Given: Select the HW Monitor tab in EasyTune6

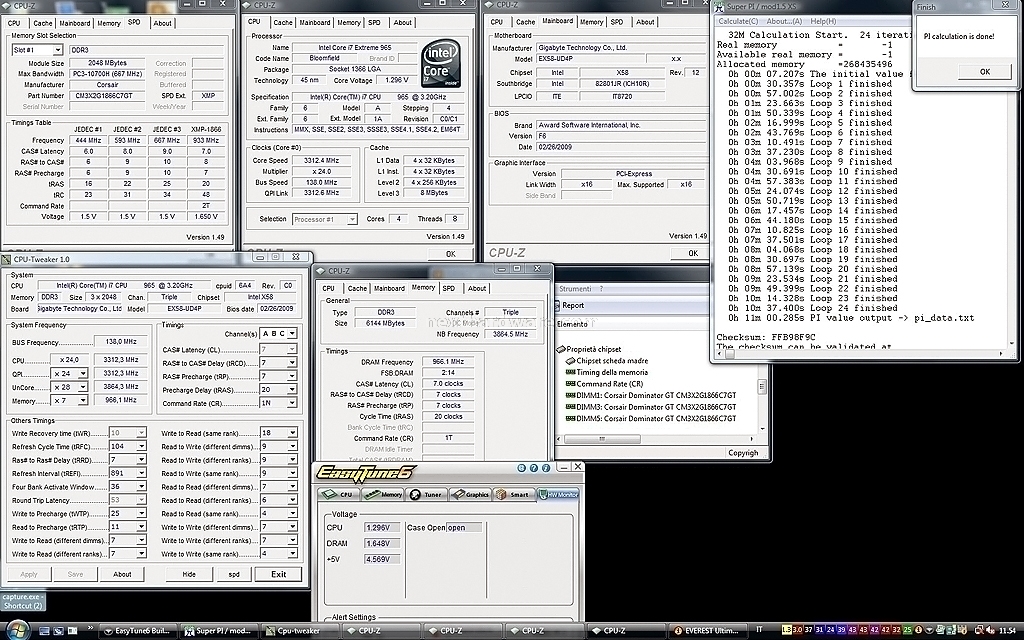Looking at the screenshot, I should coord(558,494).
